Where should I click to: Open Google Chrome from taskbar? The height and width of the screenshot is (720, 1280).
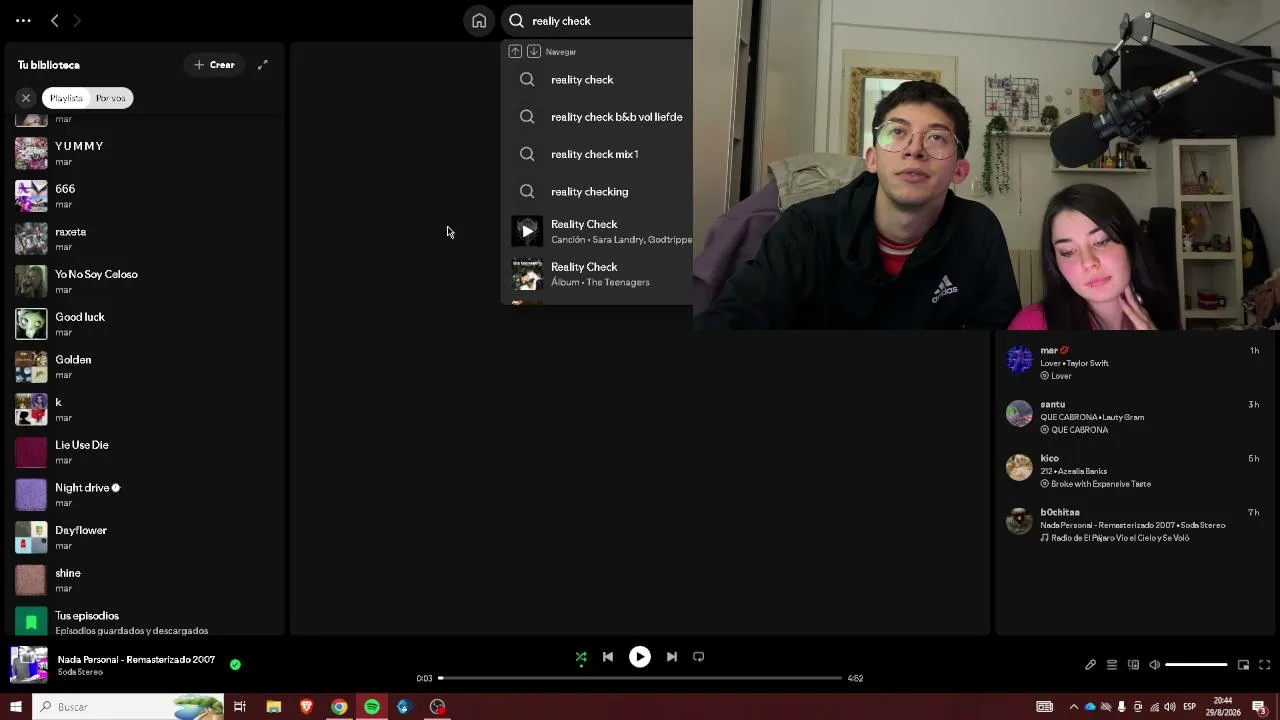[339, 707]
